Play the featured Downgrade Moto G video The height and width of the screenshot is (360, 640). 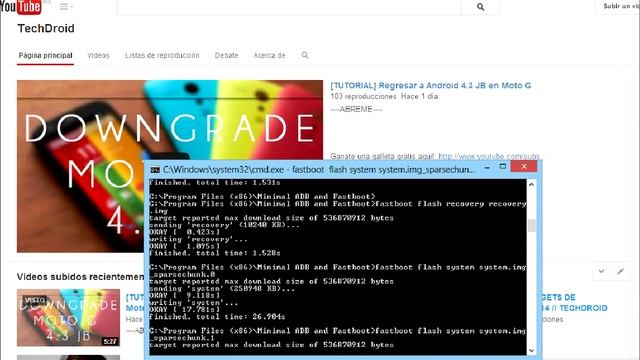(169, 122)
